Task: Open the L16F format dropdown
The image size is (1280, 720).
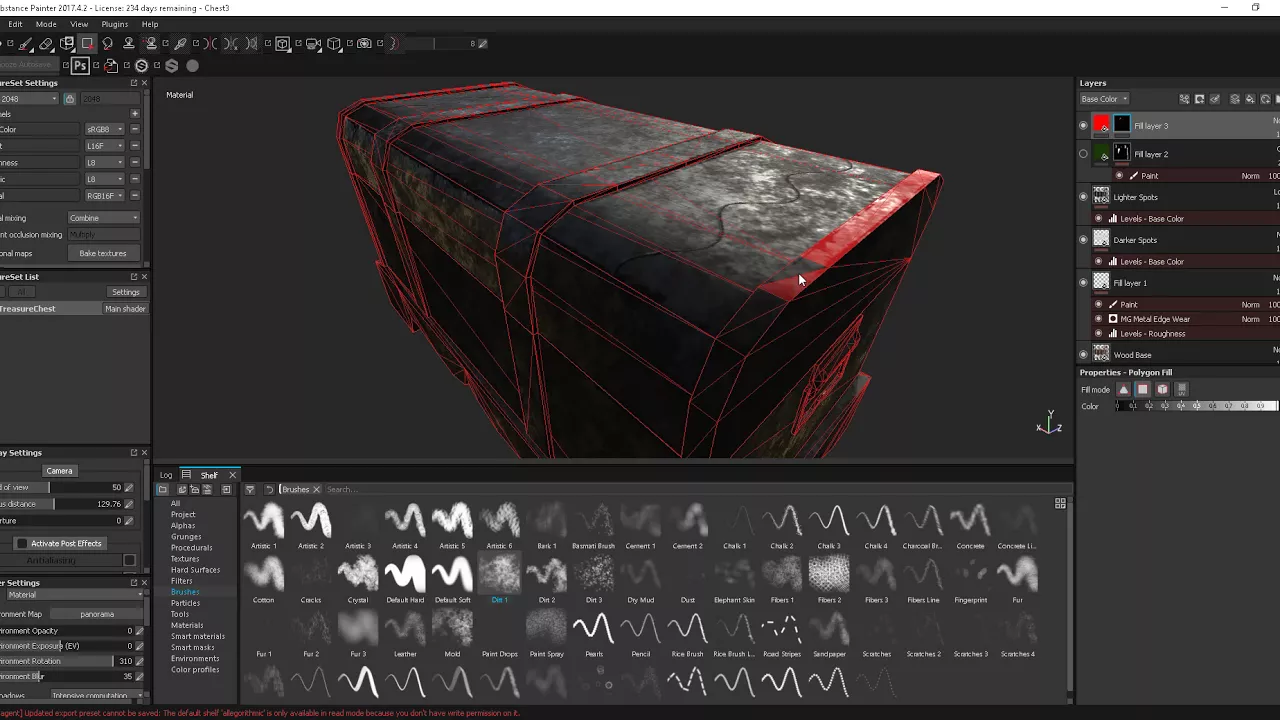Action: tap(105, 146)
